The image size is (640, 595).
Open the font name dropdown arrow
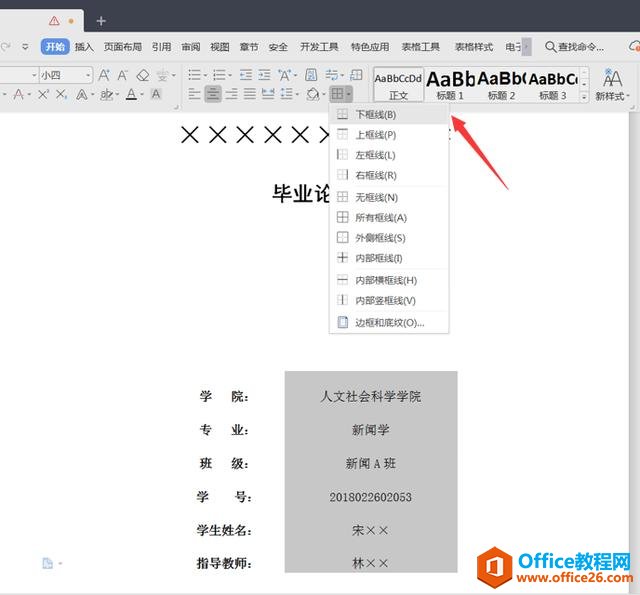(34, 75)
